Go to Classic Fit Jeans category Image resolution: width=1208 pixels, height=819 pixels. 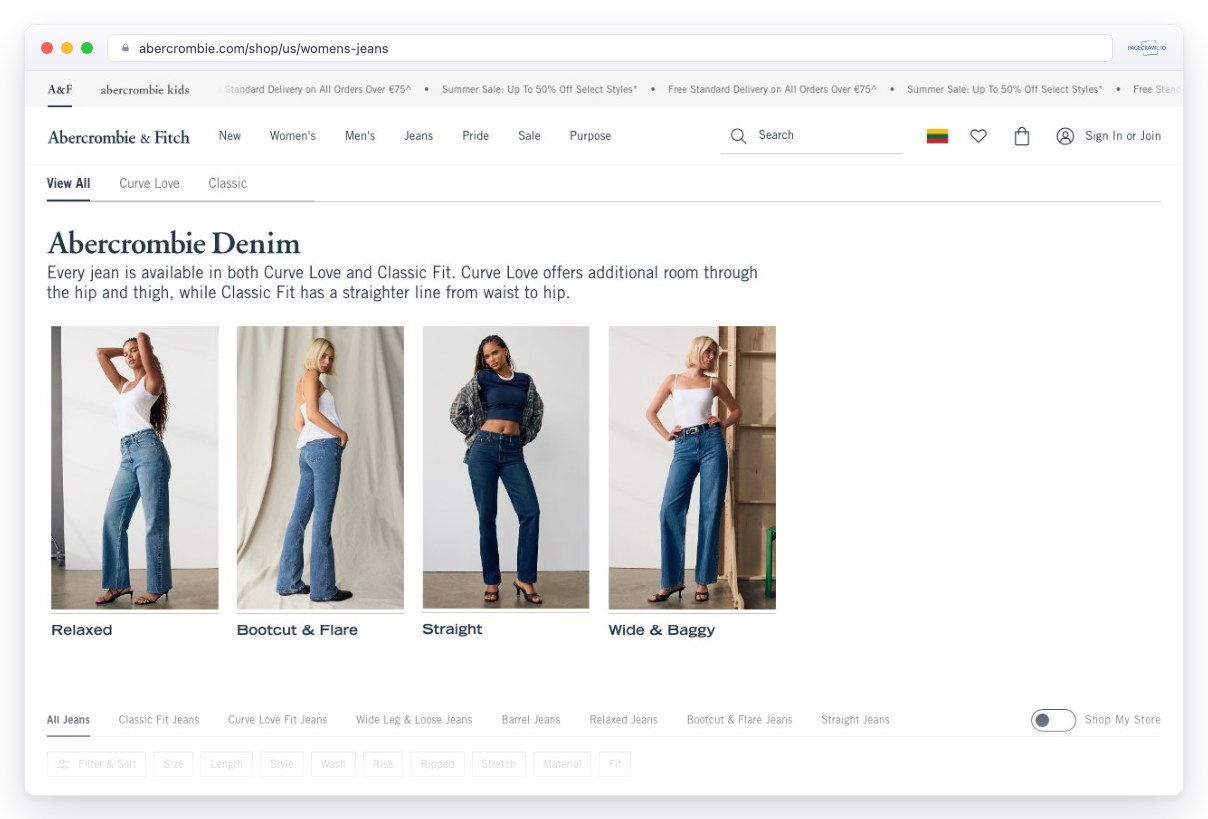159,720
